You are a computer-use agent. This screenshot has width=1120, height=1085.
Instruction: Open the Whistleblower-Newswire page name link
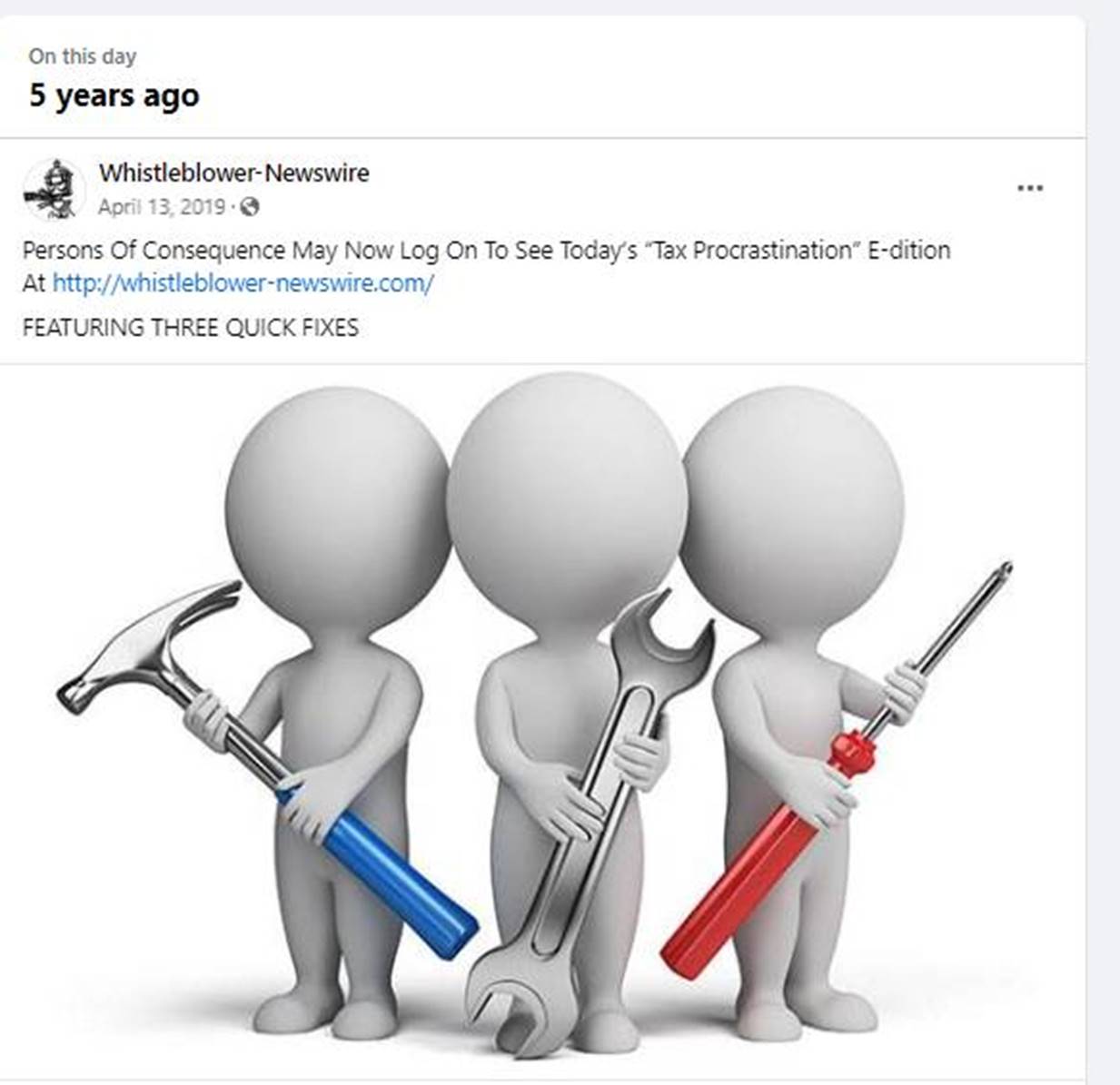[x=233, y=173]
